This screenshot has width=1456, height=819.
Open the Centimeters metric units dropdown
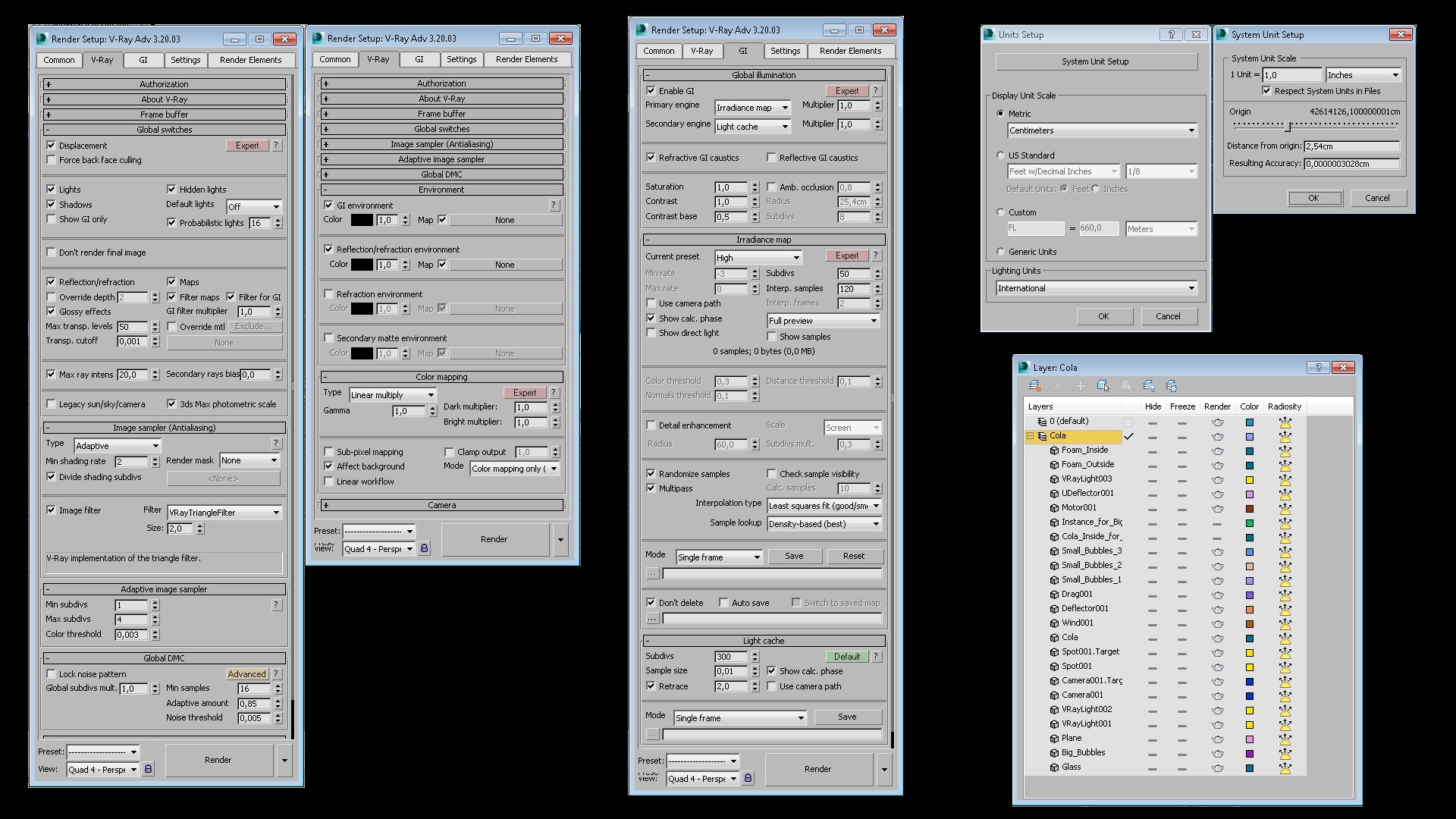click(1102, 130)
